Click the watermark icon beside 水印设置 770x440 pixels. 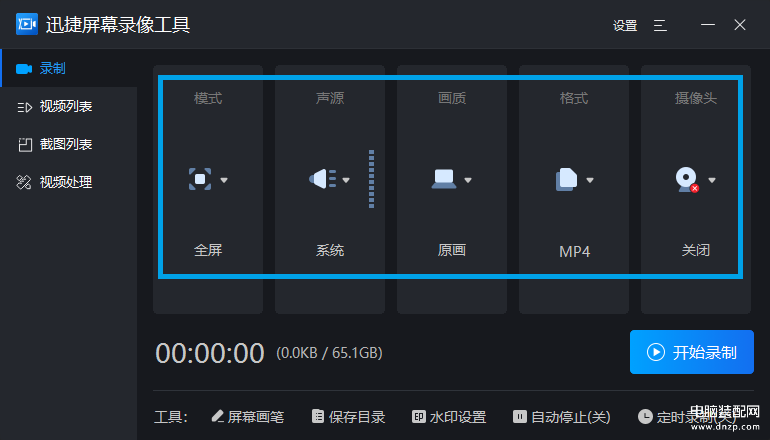418,417
